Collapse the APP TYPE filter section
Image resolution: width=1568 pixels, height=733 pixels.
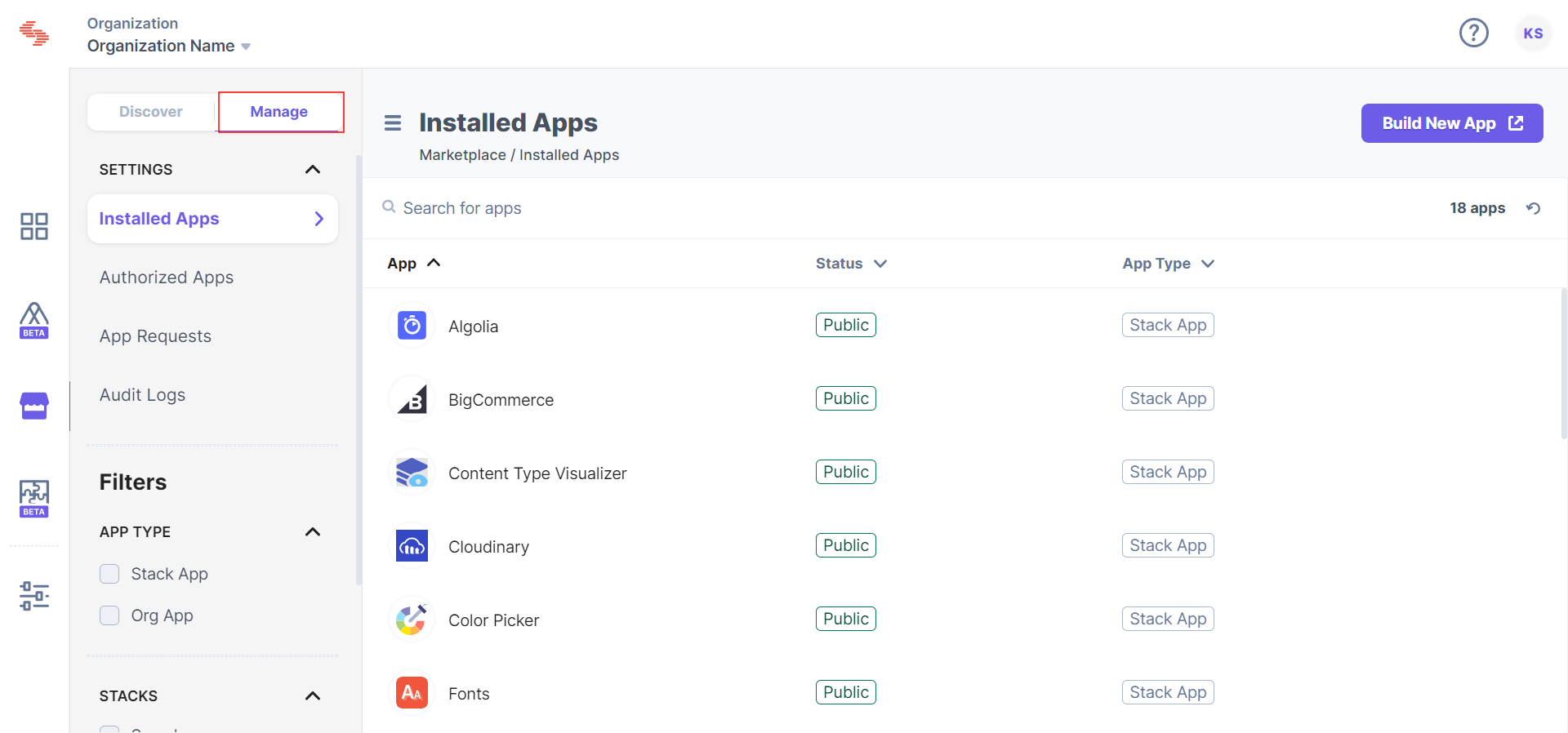[313, 532]
